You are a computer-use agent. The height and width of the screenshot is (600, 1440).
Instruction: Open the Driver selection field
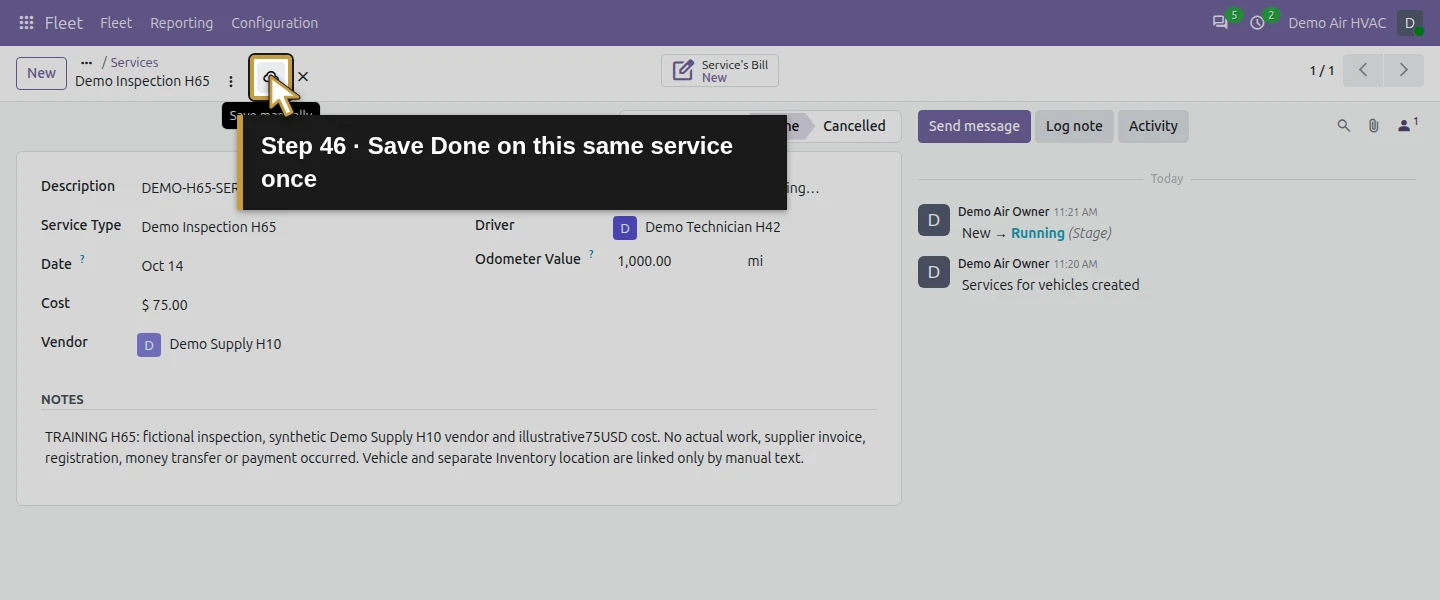click(759, 227)
